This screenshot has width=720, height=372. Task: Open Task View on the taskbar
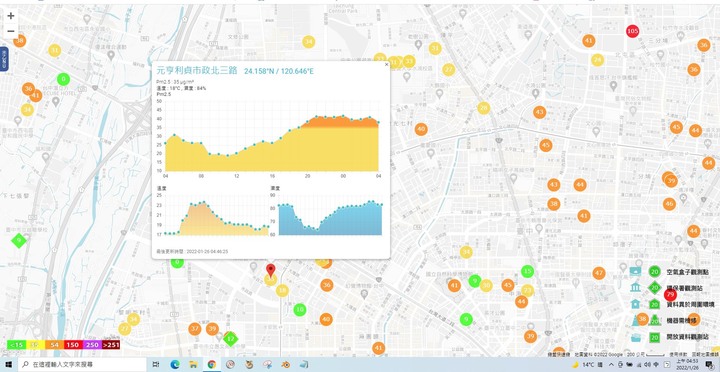pyautogui.click(x=156, y=365)
